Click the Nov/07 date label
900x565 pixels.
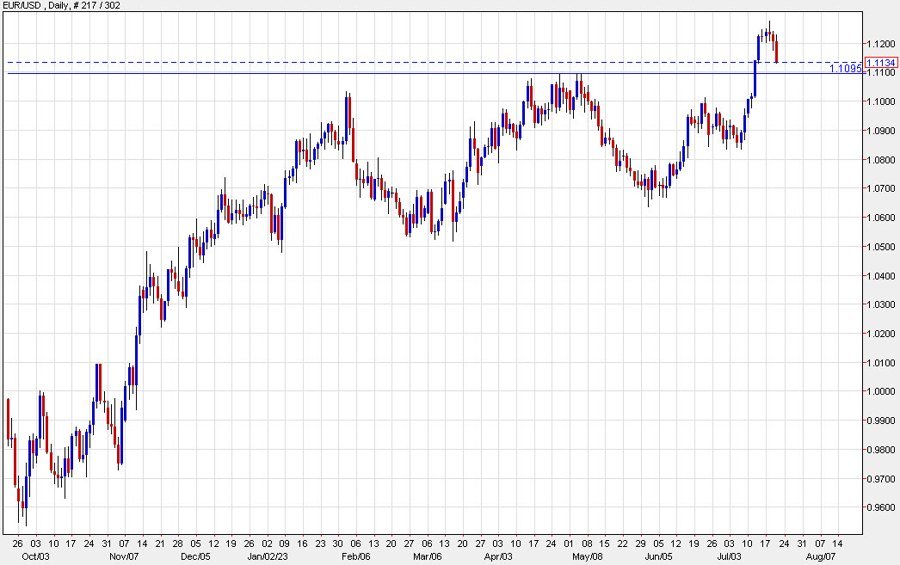(x=123, y=555)
